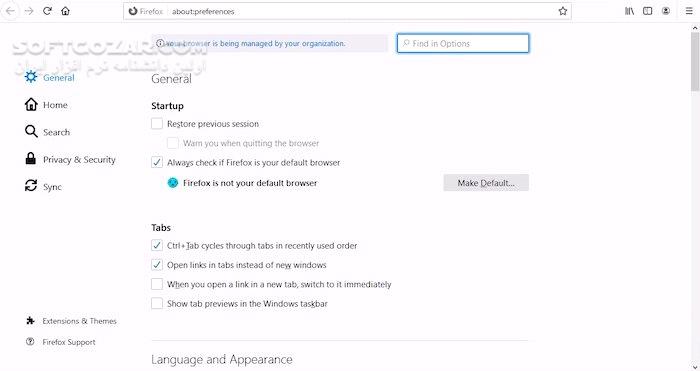The height and width of the screenshot is (371, 700).
Task: Toggle the sidebar icon in the toolbar
Action: [x=647, y=11]
